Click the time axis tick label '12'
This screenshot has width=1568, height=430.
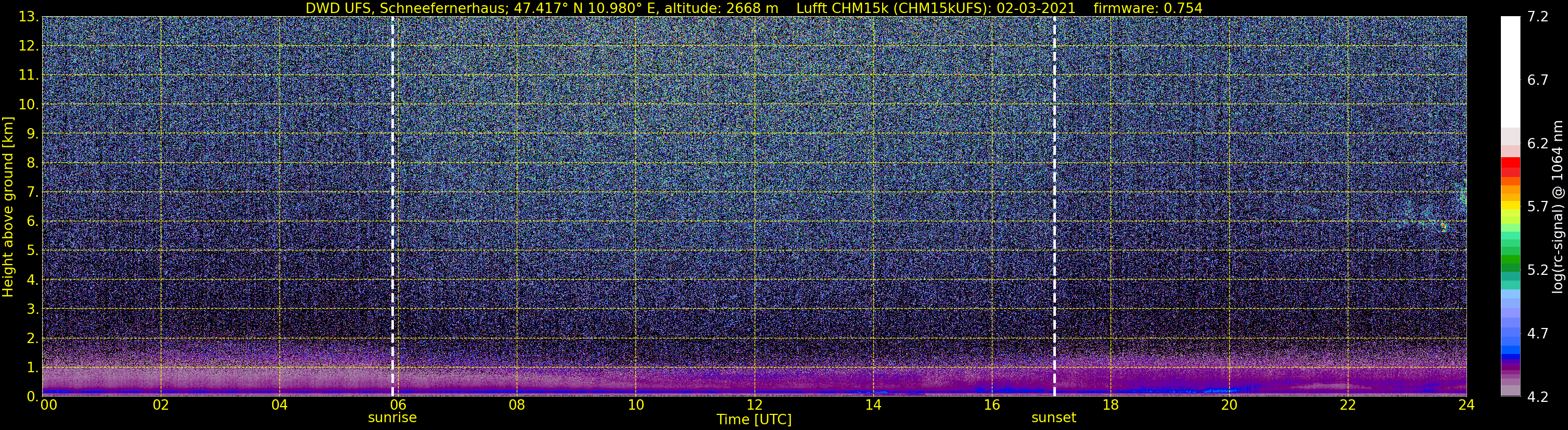point(754,405)
